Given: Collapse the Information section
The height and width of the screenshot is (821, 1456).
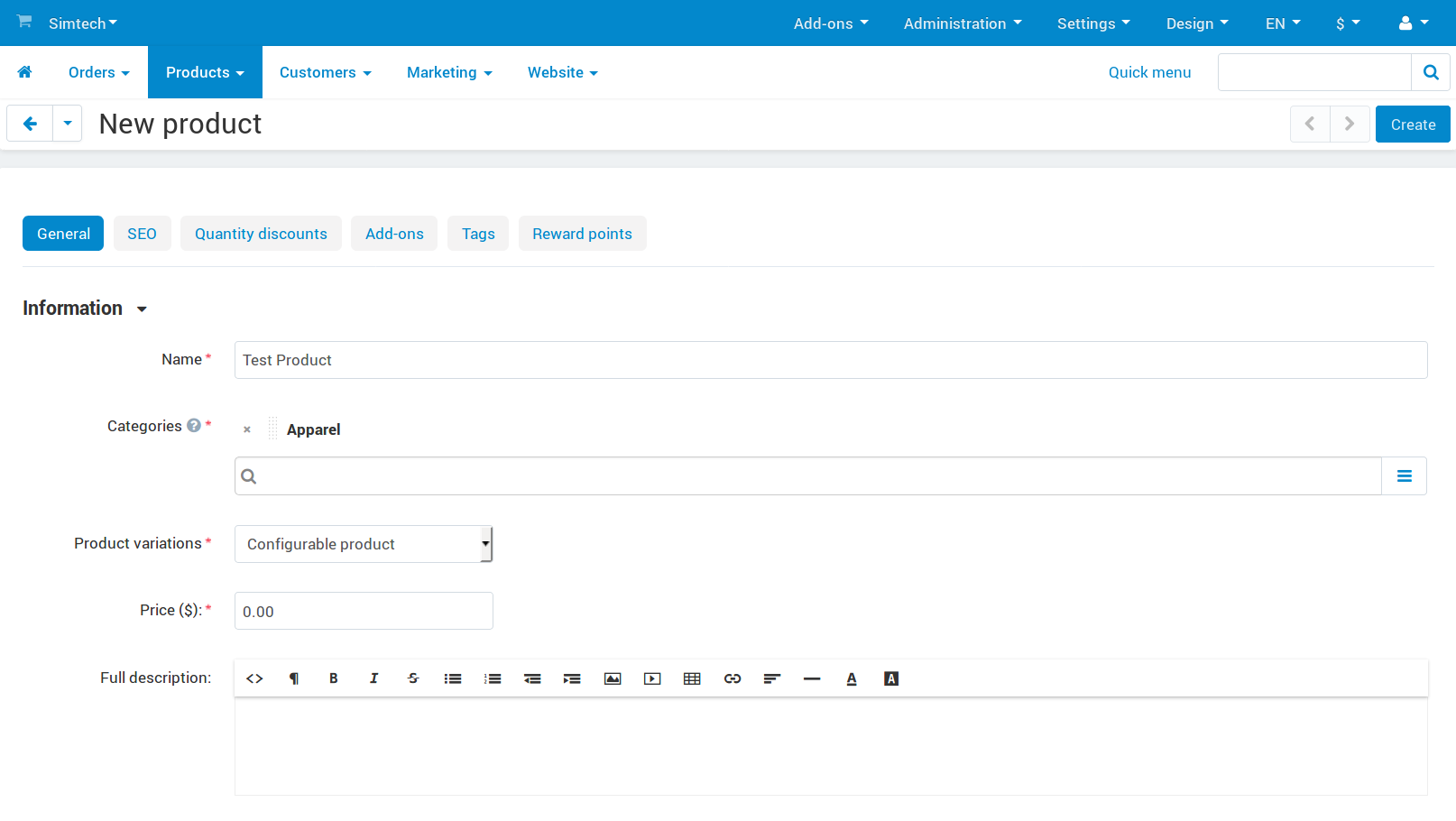Looking at the screenshot, I should point(85,309).
